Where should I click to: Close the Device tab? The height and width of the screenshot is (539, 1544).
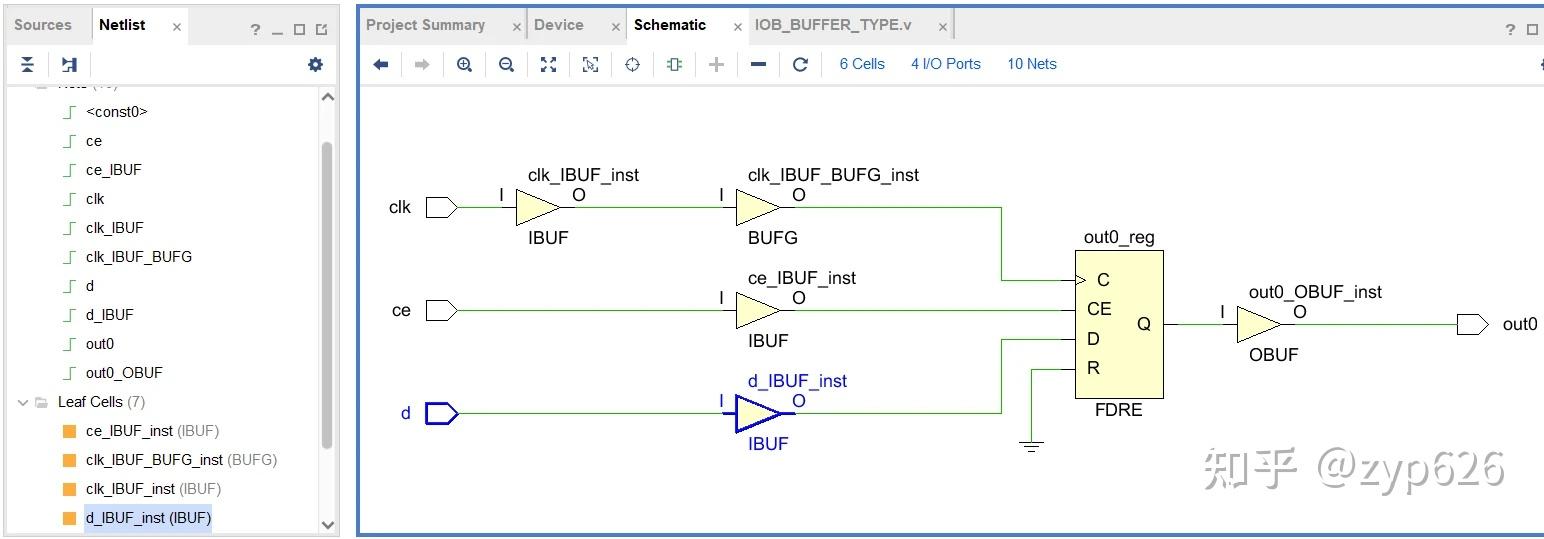click(615, 27)
